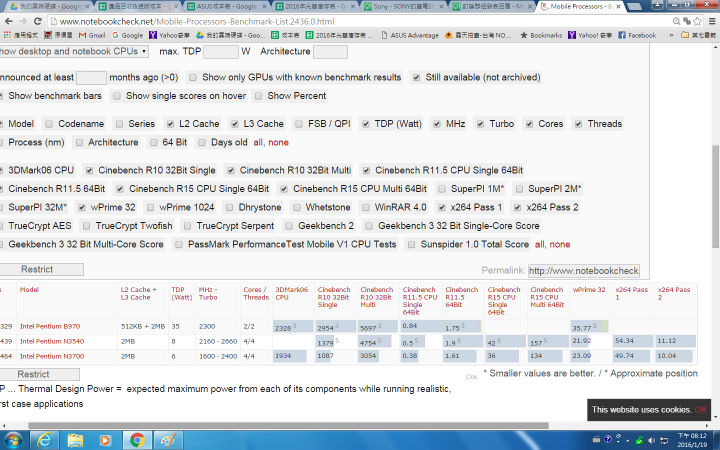This screenshot has width=720, height=450.
Task: Check the Show Percent option
Action: pos(259,96)
